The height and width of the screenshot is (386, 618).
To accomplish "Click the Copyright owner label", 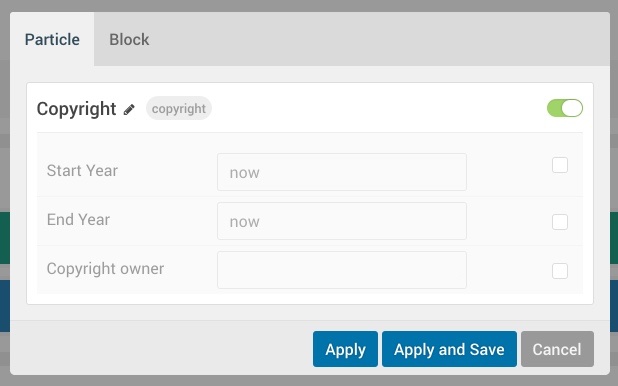I will pos(105,269).
